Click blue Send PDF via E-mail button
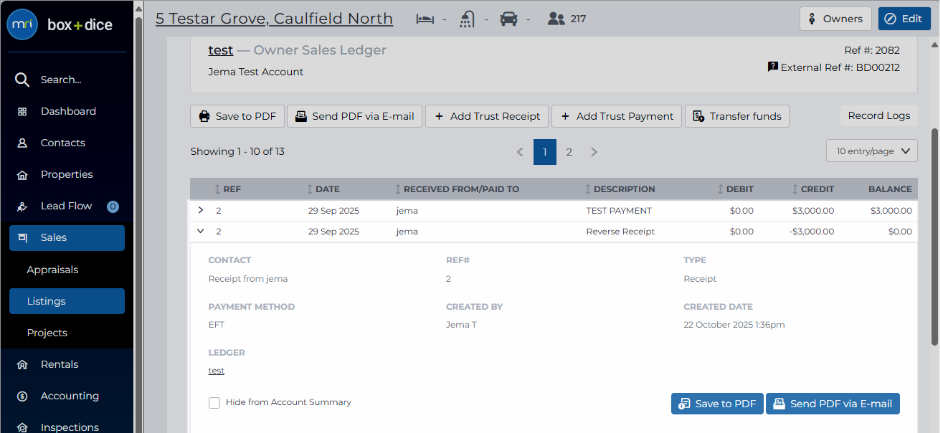Image resolution: width=940 pixels, height=433 pixels. pyautogui.click(x=833, y=404)
